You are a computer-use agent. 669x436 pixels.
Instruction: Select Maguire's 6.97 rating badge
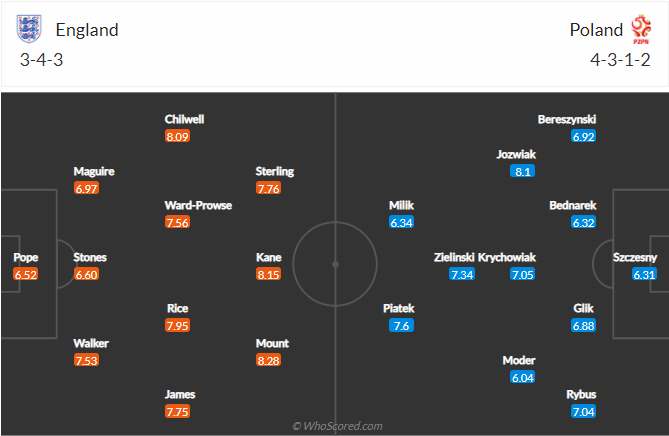pyautogui.click(x=87, y=188)
